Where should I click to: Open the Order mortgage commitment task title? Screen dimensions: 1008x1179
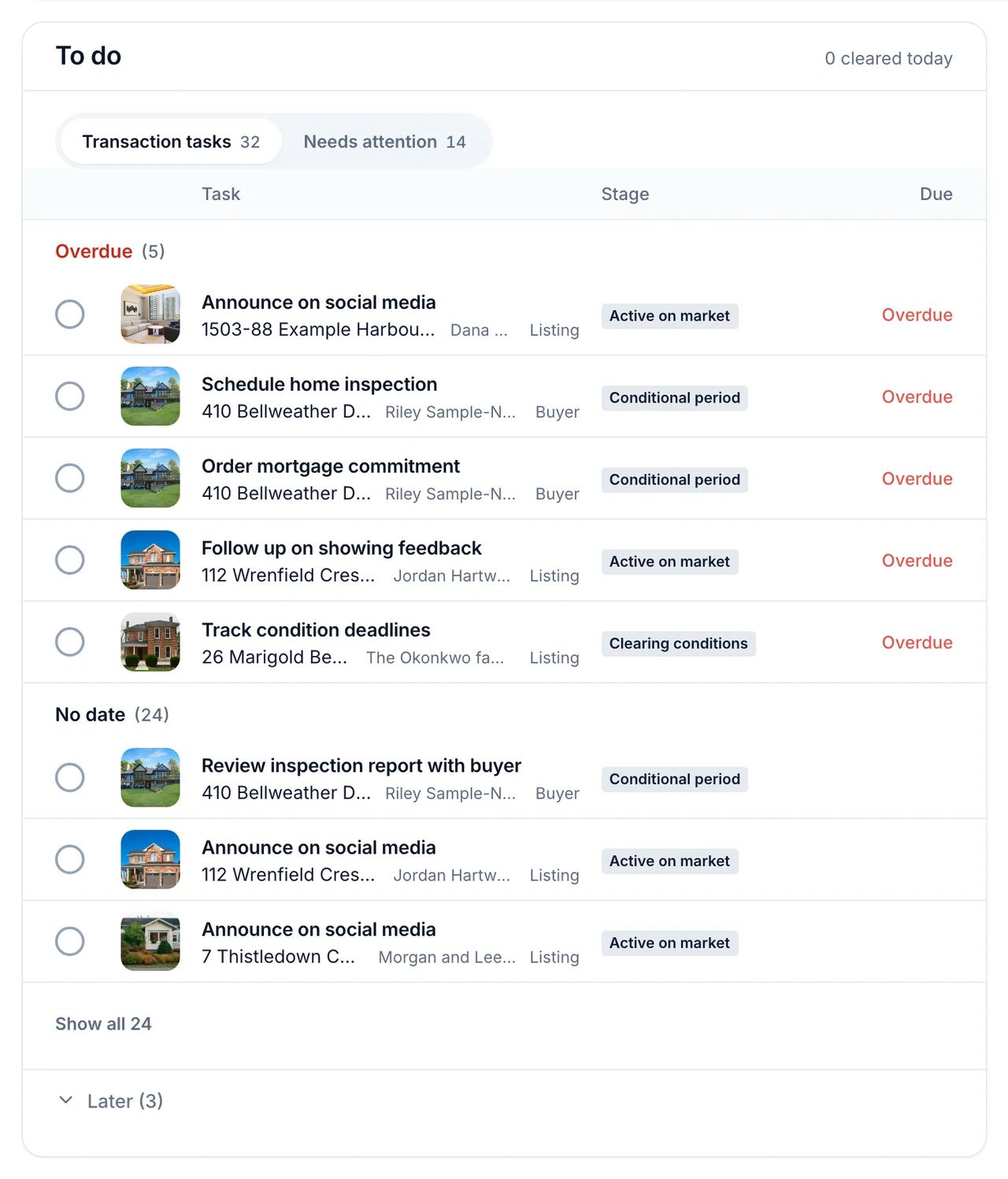[x=331, y=466]
